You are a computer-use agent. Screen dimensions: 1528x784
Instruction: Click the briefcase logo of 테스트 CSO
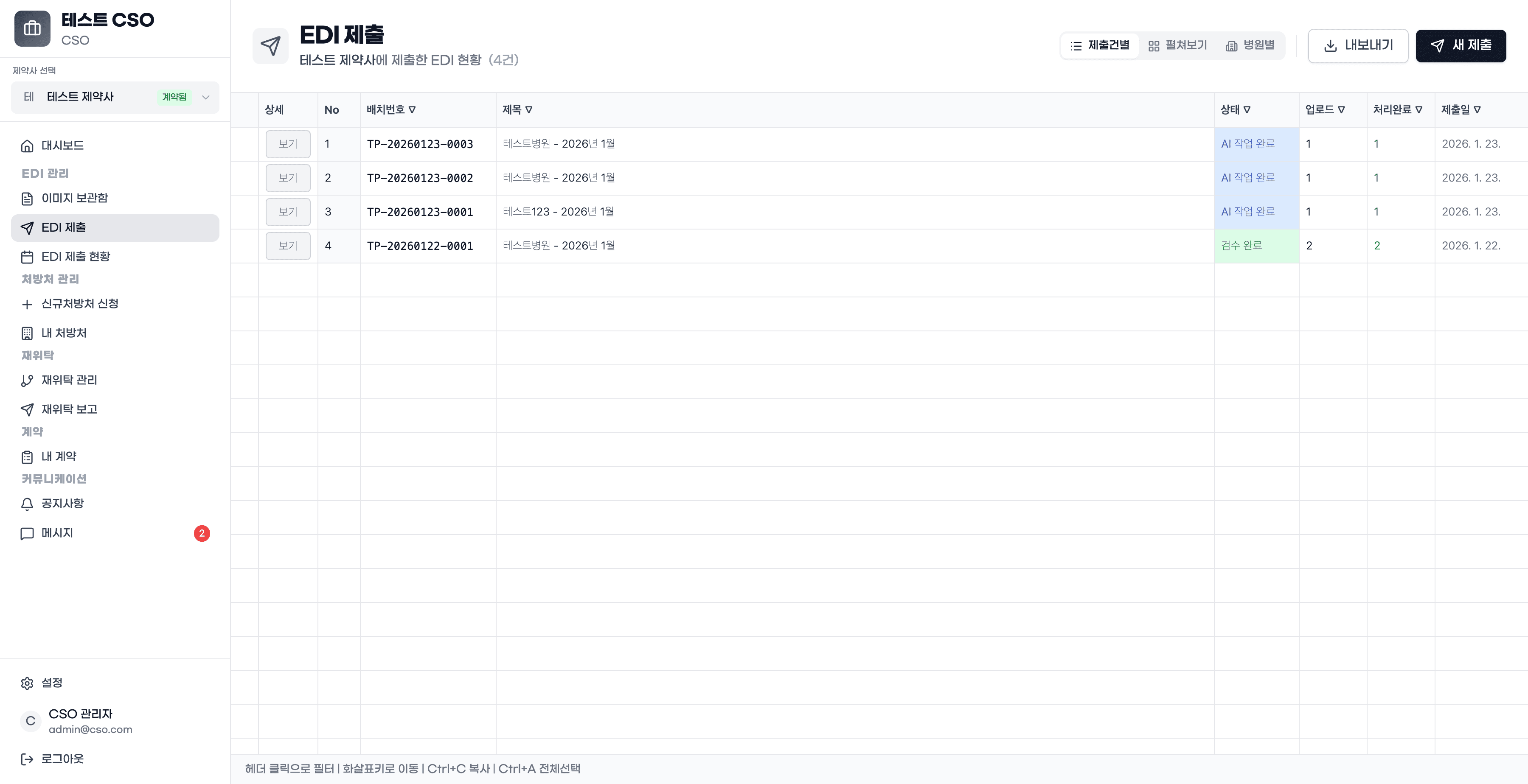pyautogui.click(x=32, y=28)
